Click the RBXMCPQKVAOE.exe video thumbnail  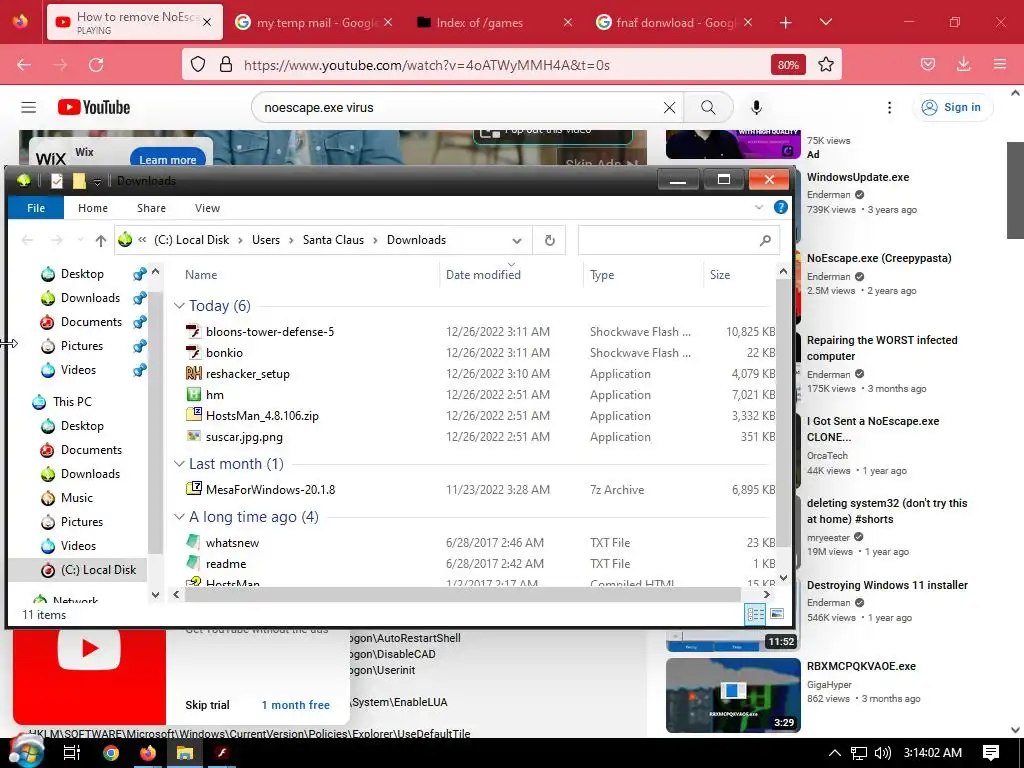pos(733,695)
